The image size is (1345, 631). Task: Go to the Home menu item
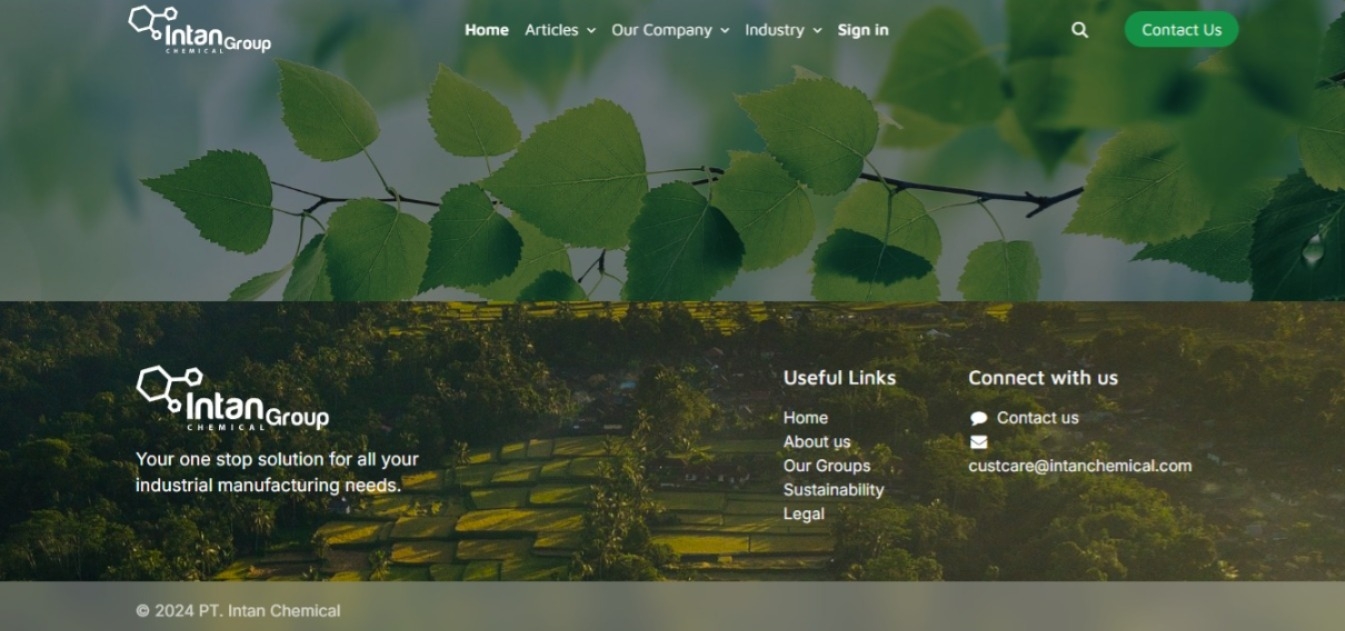pyautogui.click(x=486, y=30)
